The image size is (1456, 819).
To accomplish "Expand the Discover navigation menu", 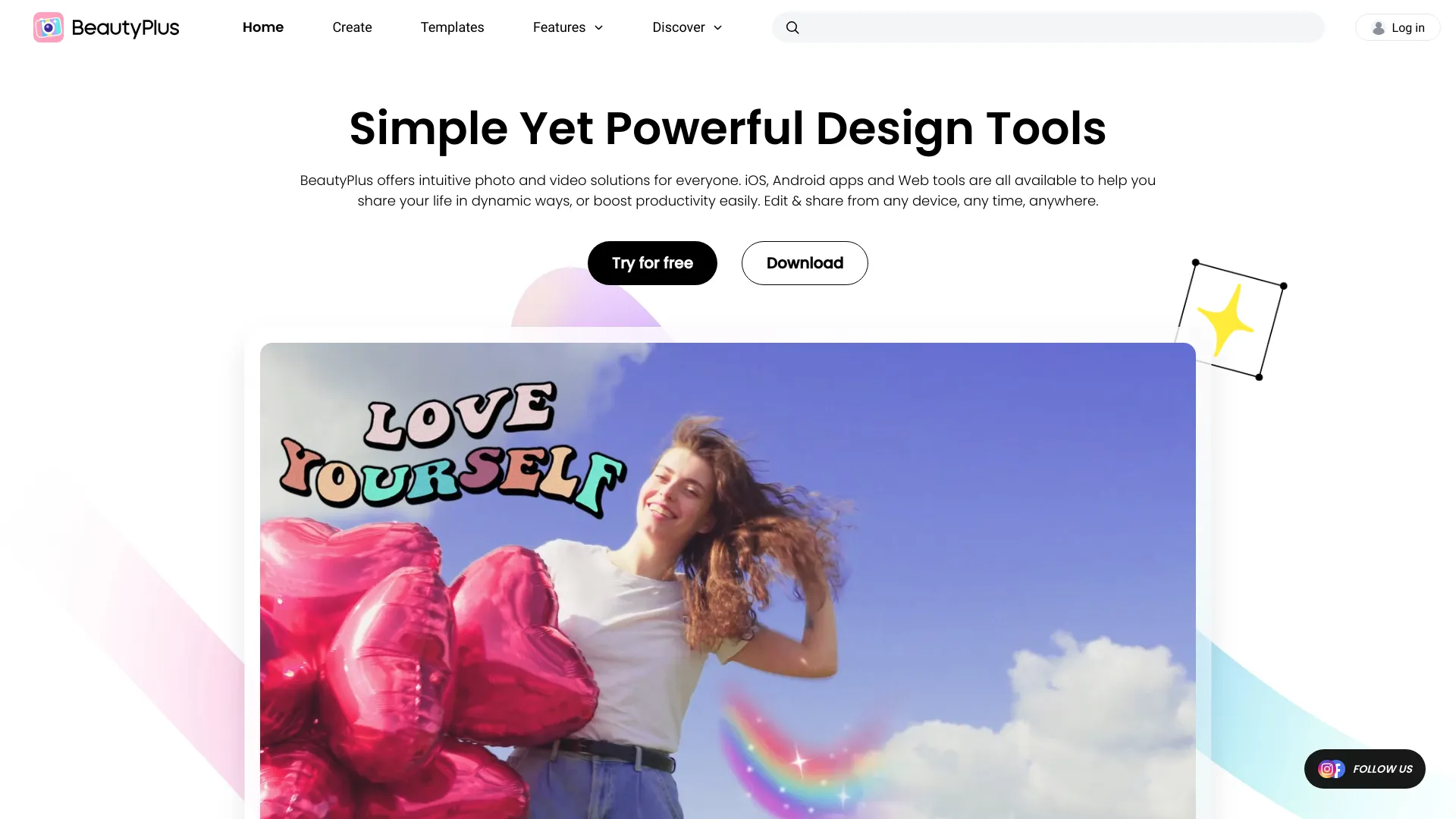I will tap(687, 27).
